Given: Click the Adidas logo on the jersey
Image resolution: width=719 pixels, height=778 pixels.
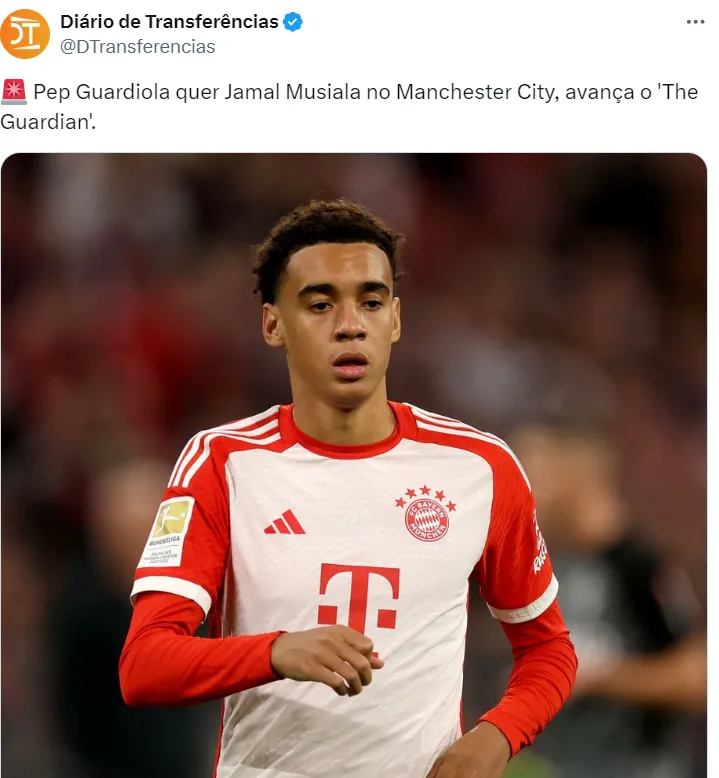Looking at the screenshot, I should [x=285, y=522].
